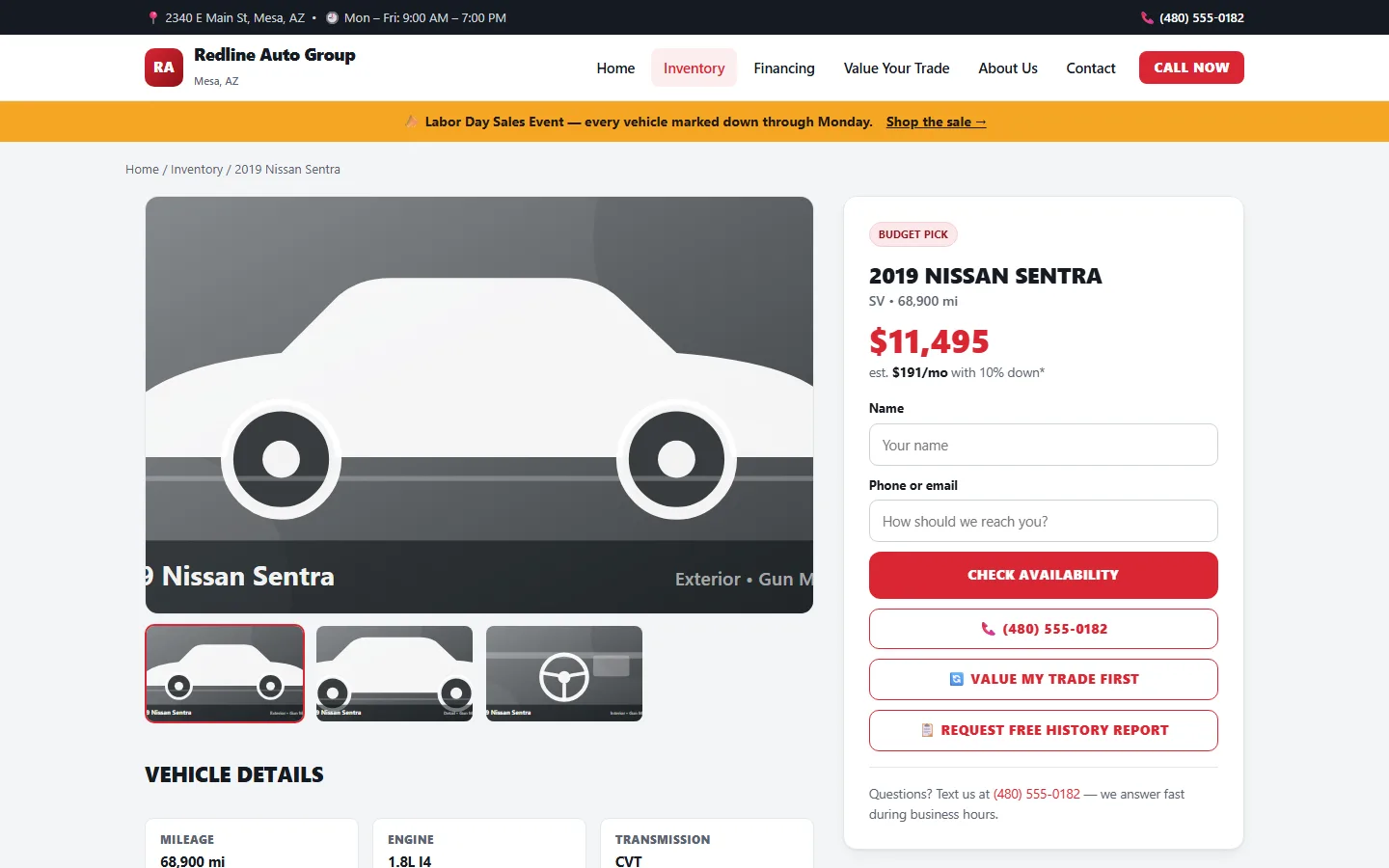Open Value Your Trade page
Image resolution: width=1389 pixels, height=868 pixels.
click(x=896, y=68)
